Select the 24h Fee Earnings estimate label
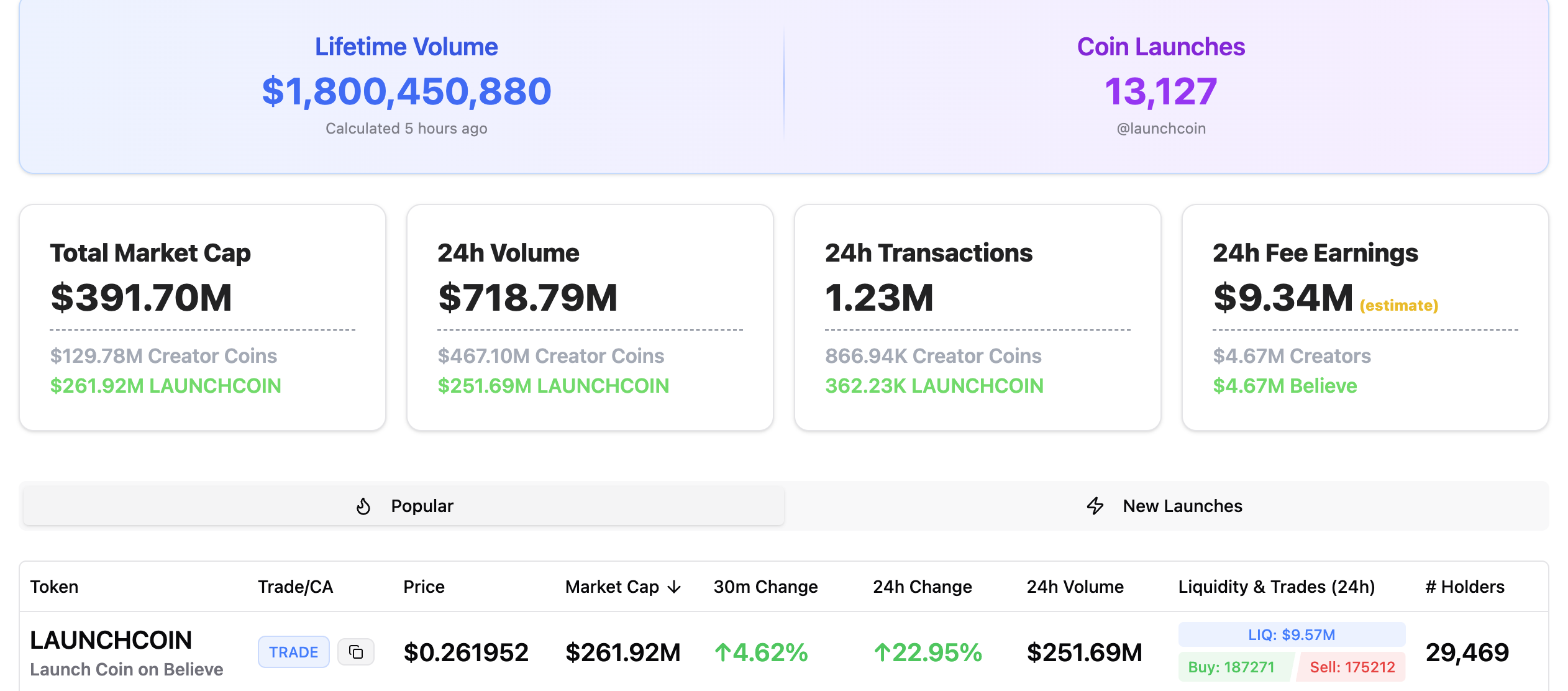1568x691 pixels. pos(1398,306)
